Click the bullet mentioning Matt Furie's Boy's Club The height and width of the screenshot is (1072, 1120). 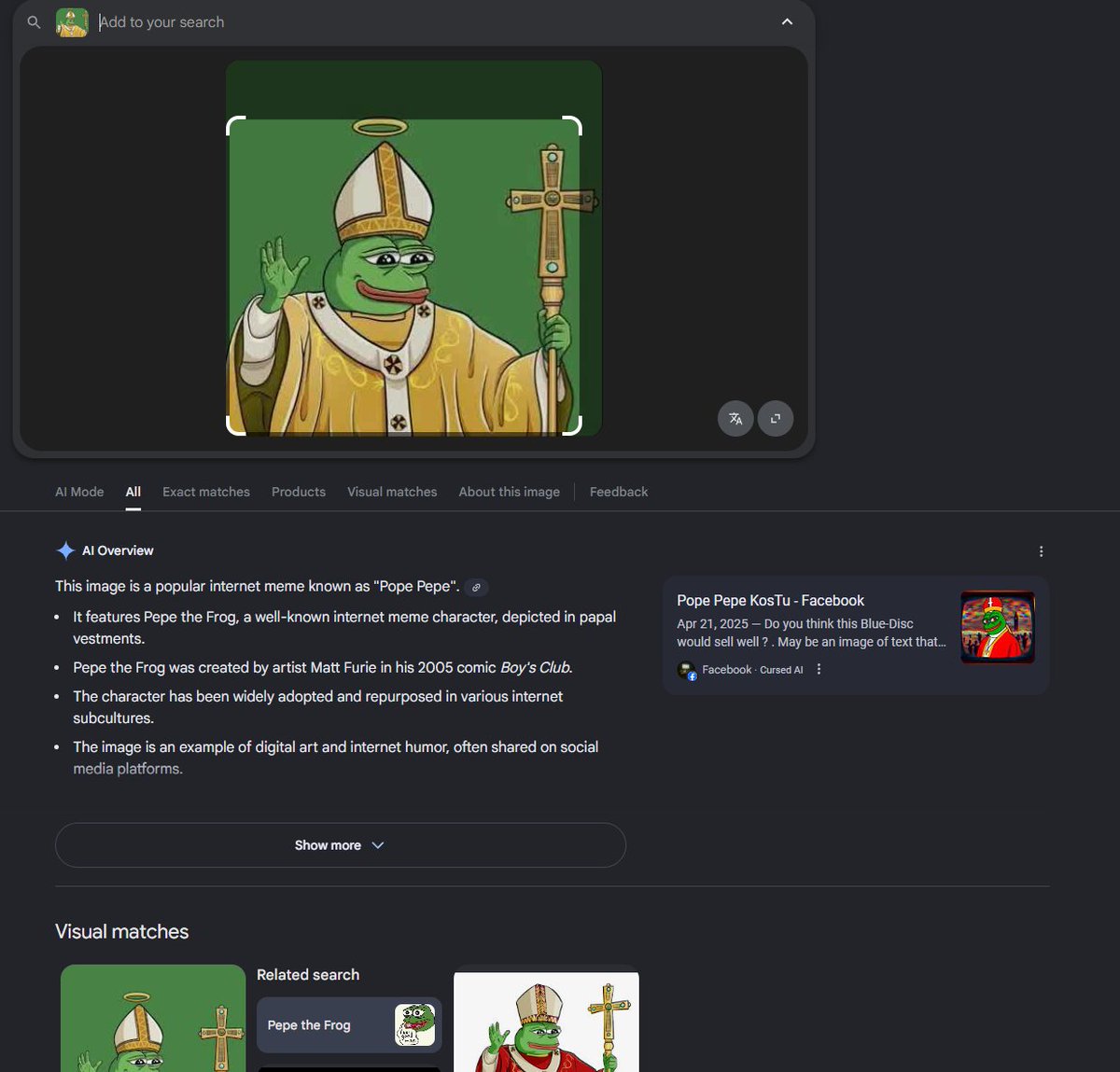pos(323,667)
